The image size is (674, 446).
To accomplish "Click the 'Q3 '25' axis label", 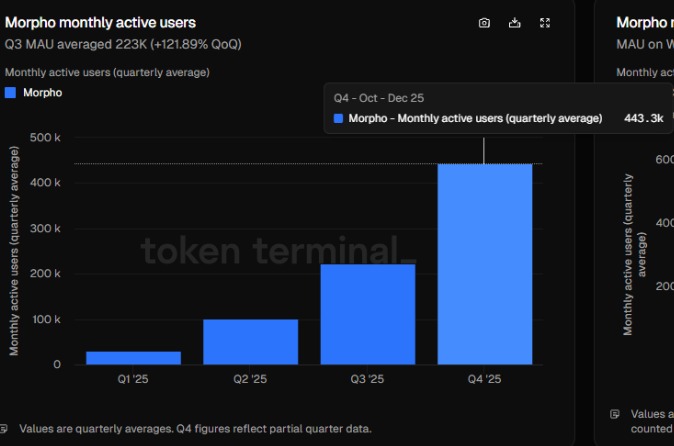I will pos(367,379).
